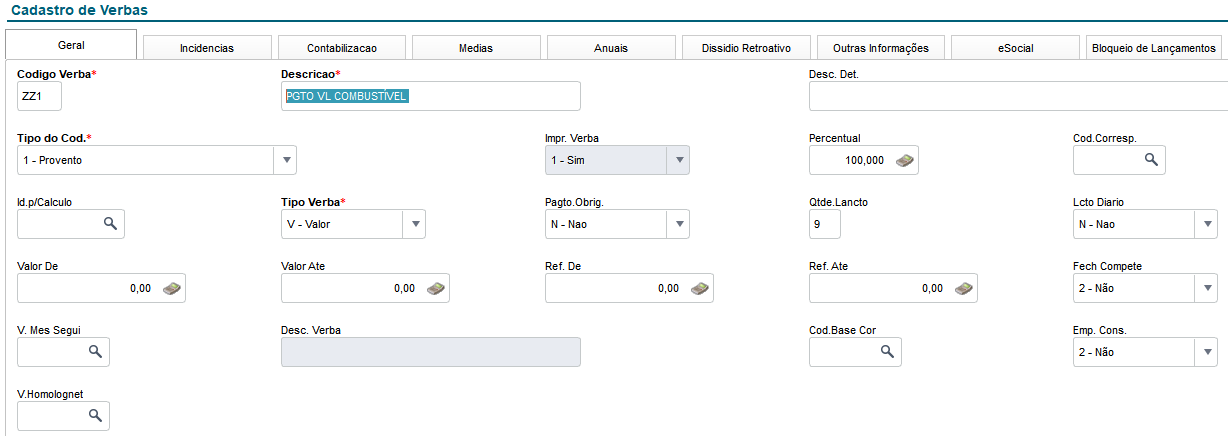Click the Descricao text field
This screenshot has height=436, width=1228.
(x=431, y=96)
